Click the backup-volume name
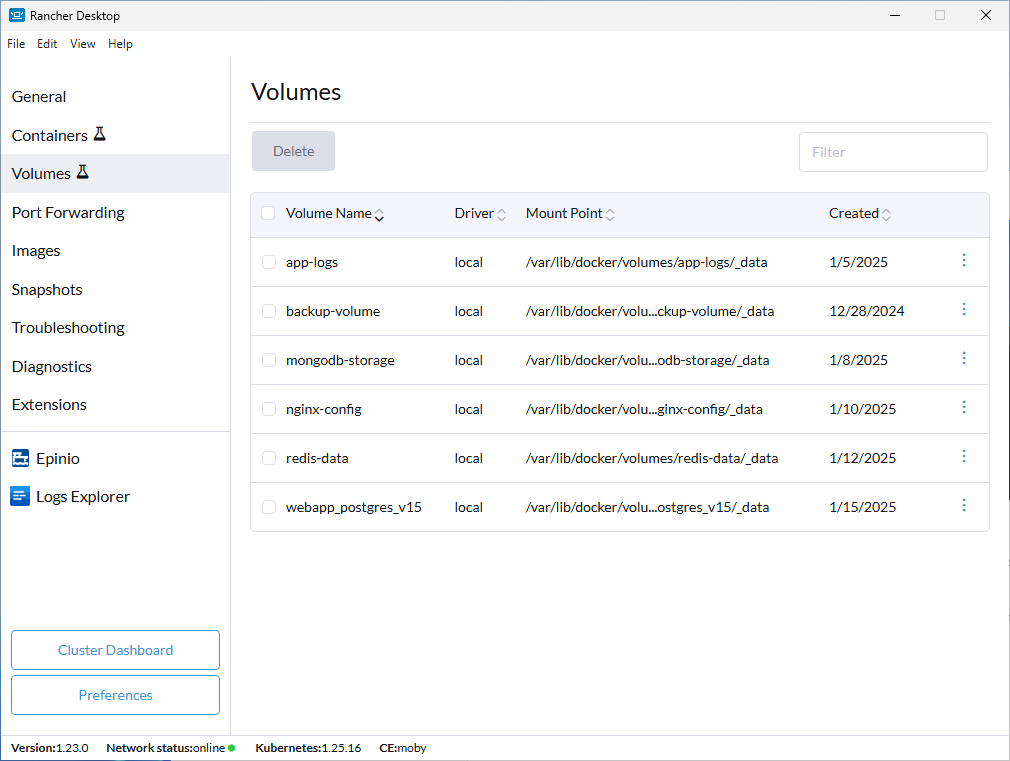1010x761 pixels. coord(333,311)
